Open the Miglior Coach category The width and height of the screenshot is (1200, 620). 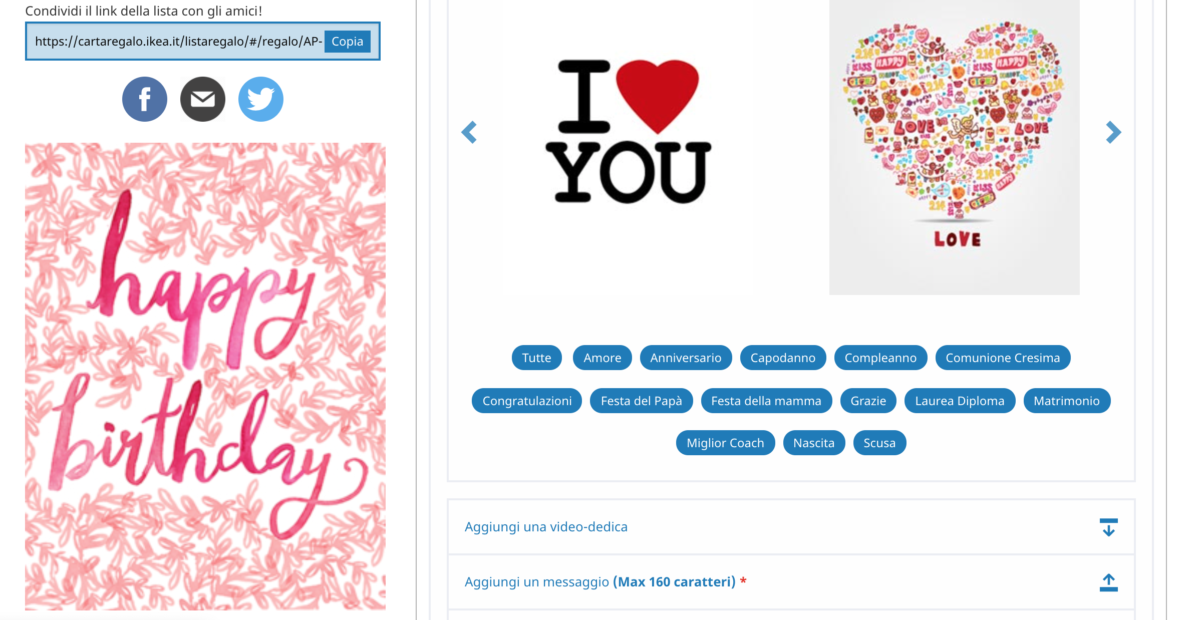(725, 443)
